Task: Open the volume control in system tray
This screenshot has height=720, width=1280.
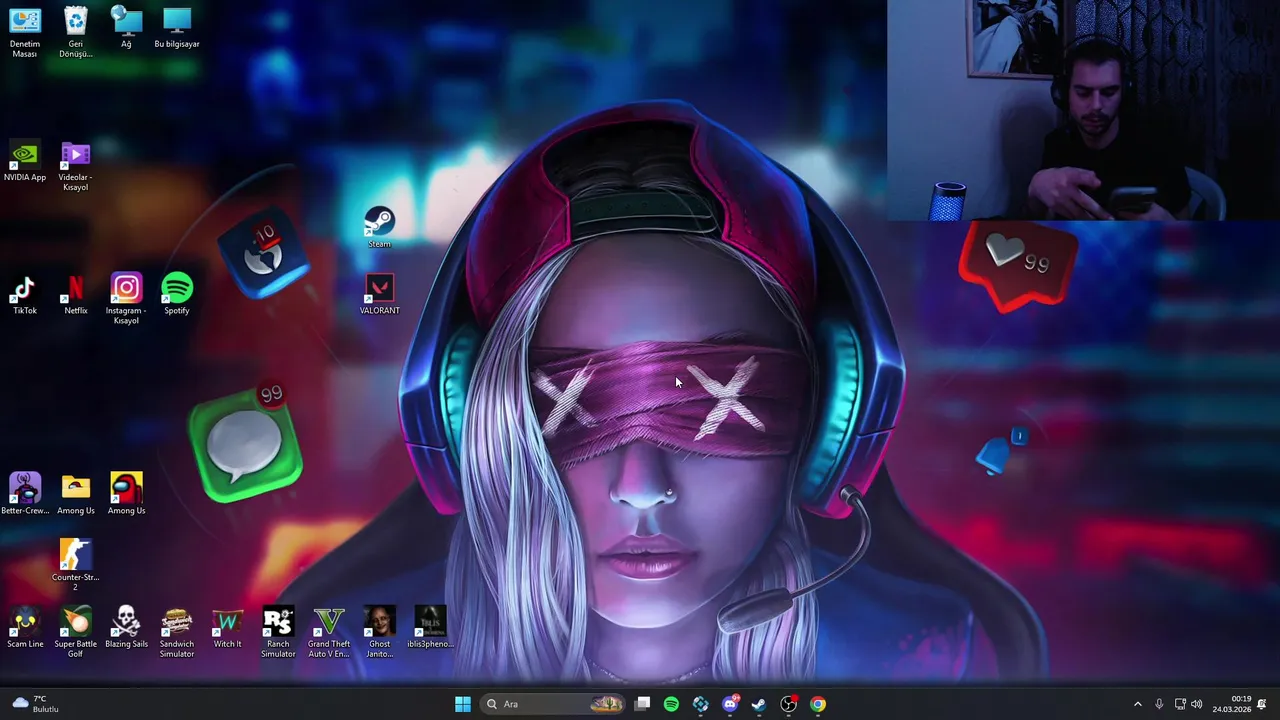Action: click(x=1197, y=704)
